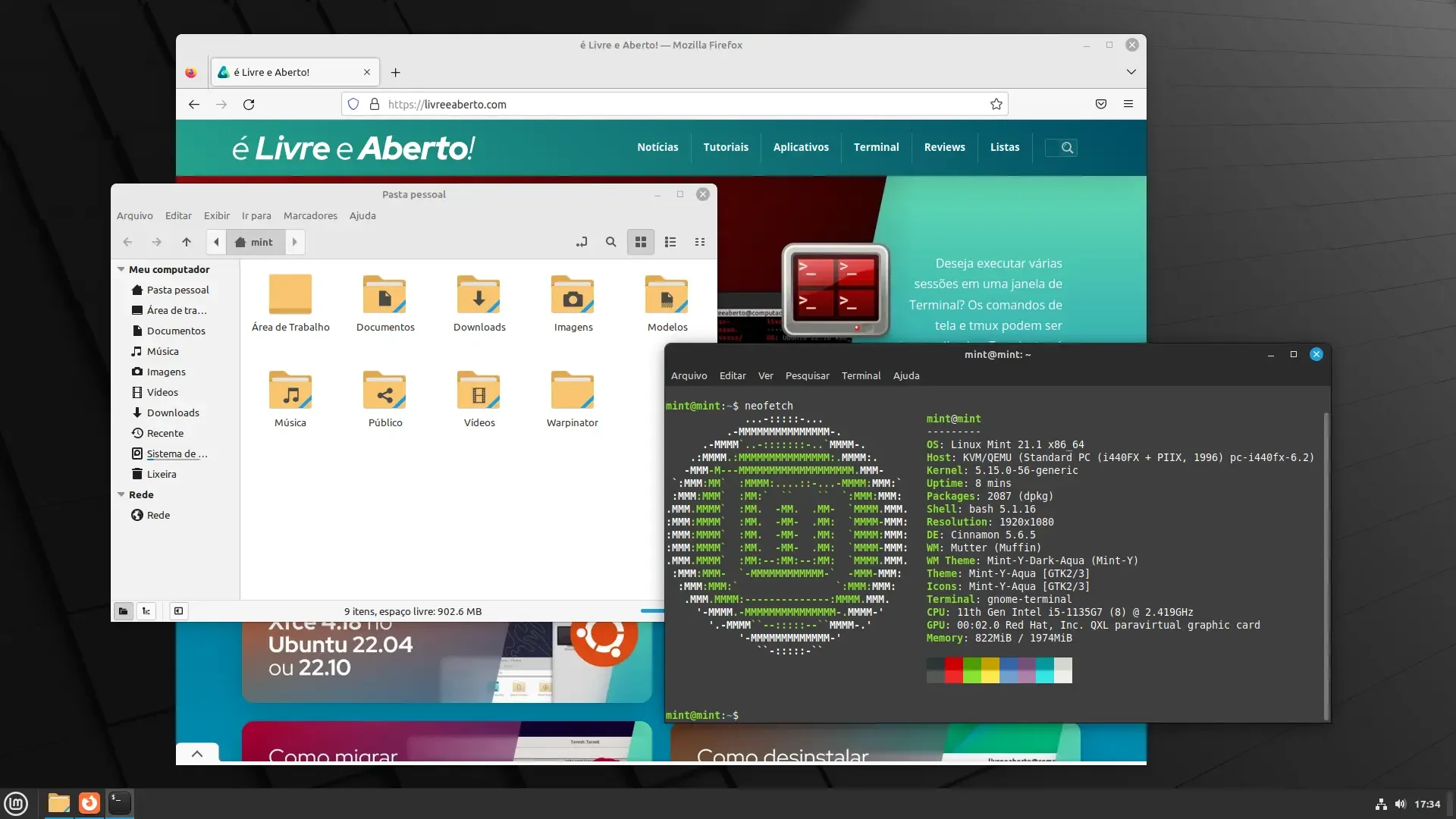Search files in the file manager
1456x819 pixels.
(610, 243)
